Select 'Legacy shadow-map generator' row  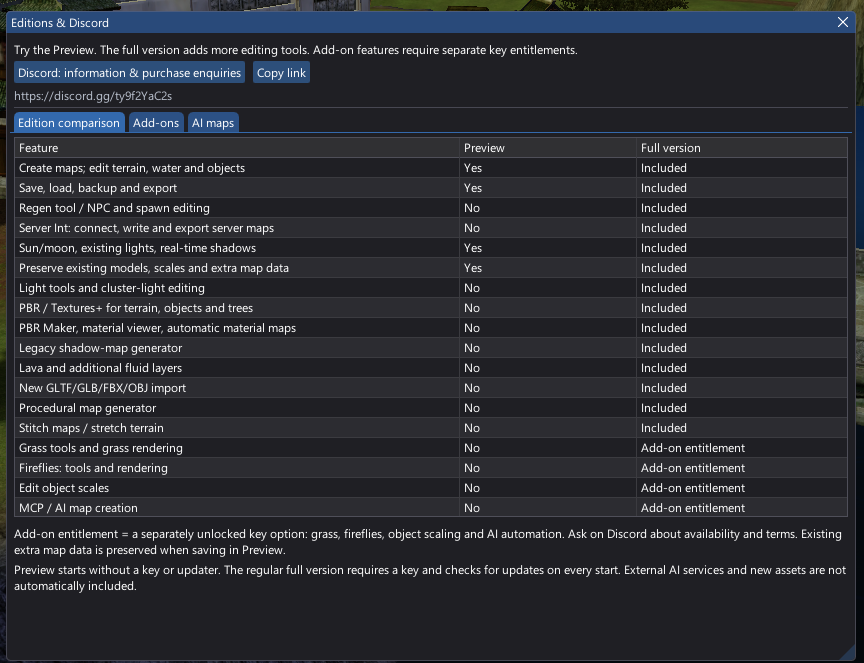point(431,348)
